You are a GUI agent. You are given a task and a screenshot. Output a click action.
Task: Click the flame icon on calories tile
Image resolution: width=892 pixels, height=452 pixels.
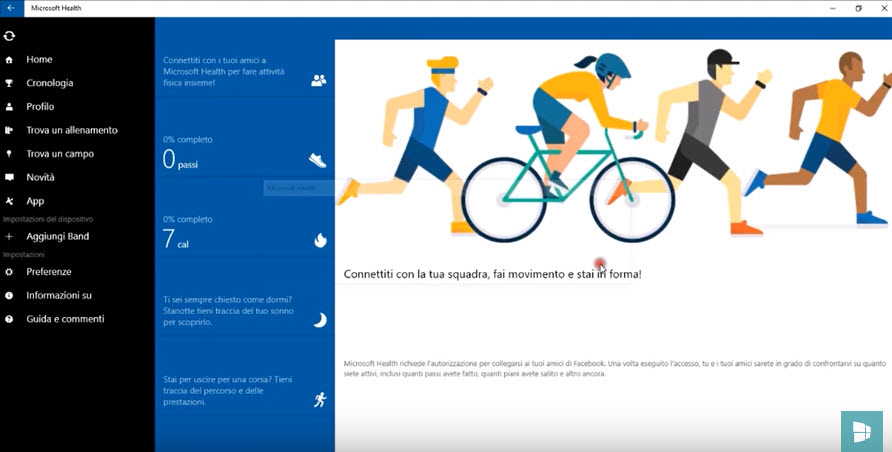[320, 240]
